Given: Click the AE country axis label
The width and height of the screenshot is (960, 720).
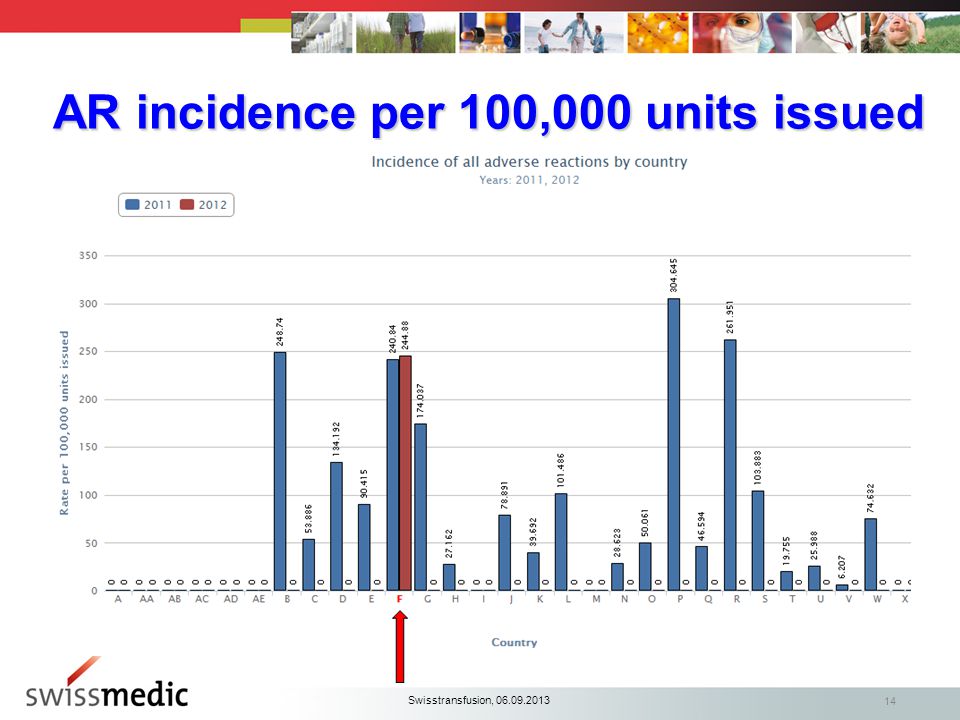Looking at the screenshot, I should (258, 599).
